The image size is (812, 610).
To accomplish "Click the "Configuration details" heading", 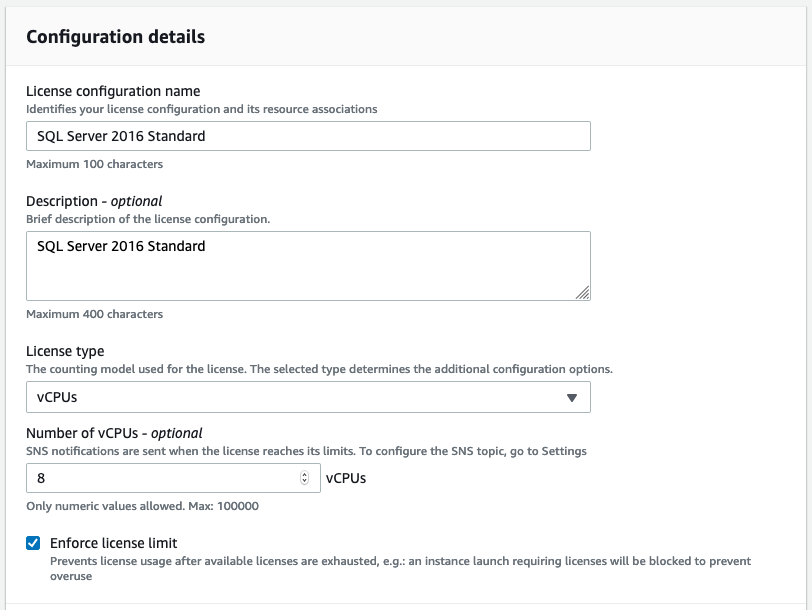I will pos(115,37).
